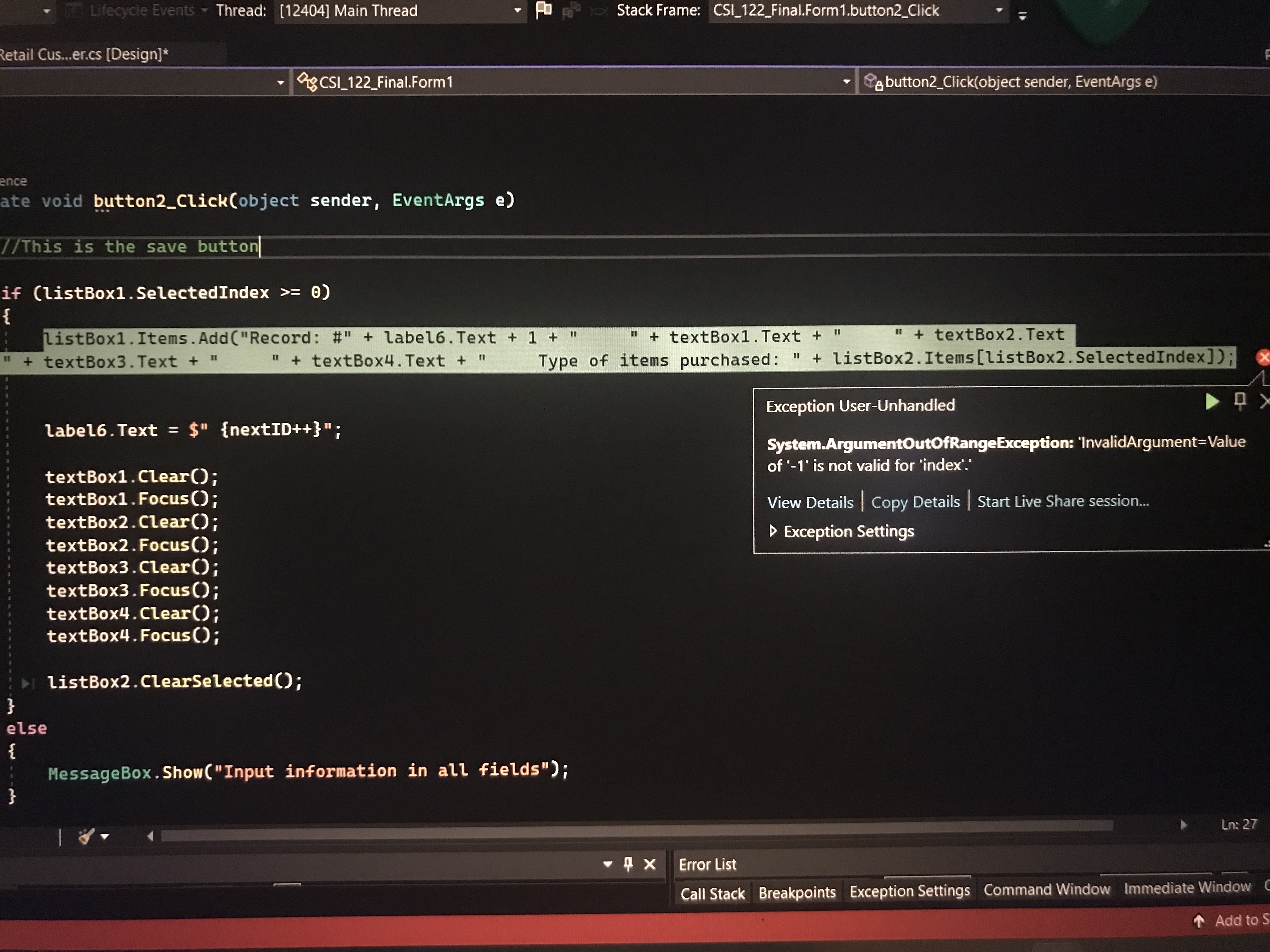Open the Call Stack tab

(712, 893)
